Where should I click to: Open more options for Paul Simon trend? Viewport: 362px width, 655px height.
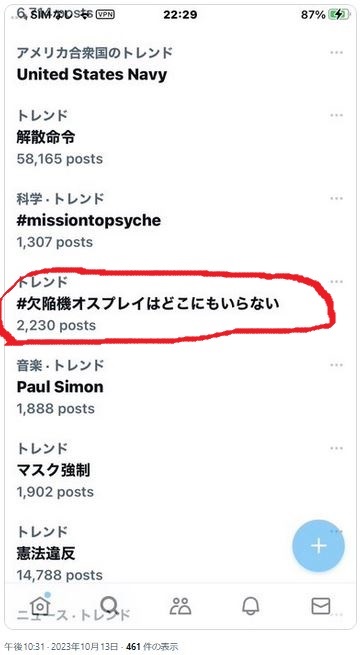[337, 365]
